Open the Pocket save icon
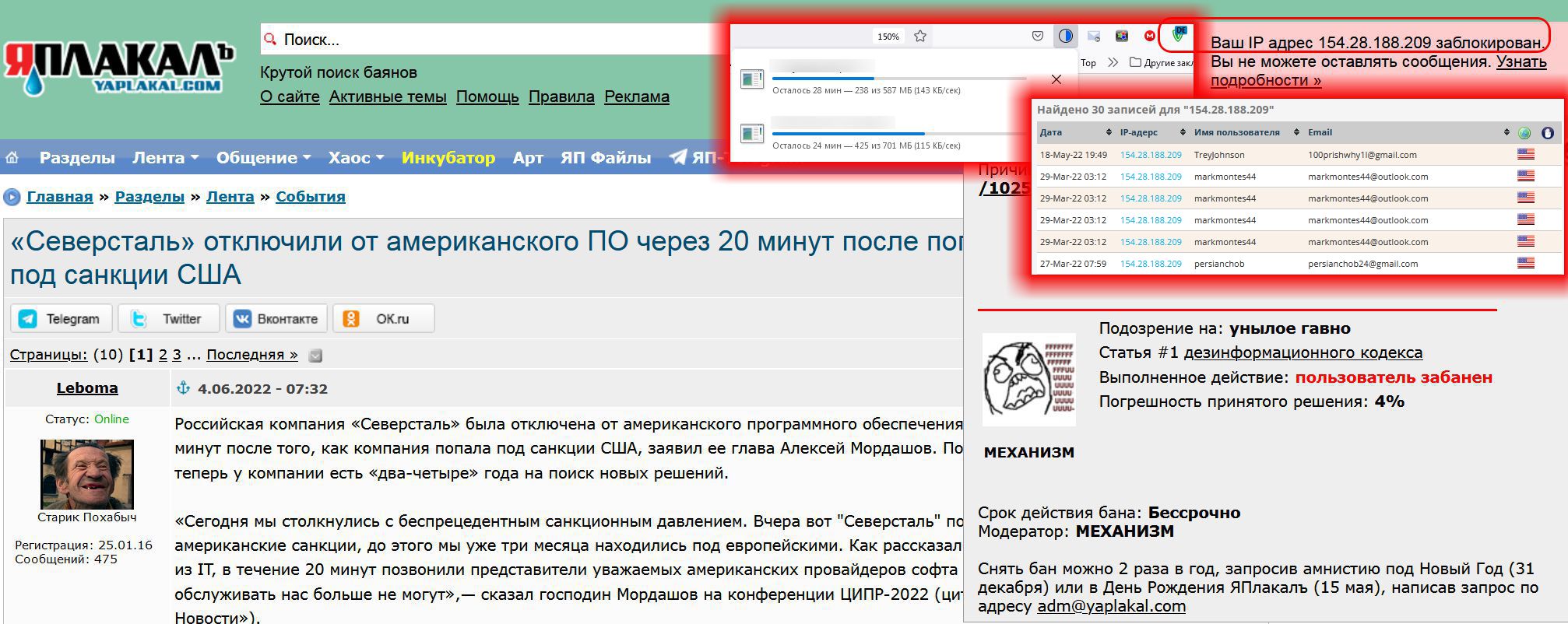This screenshot has width=1568, height=624. point(1038,36)
